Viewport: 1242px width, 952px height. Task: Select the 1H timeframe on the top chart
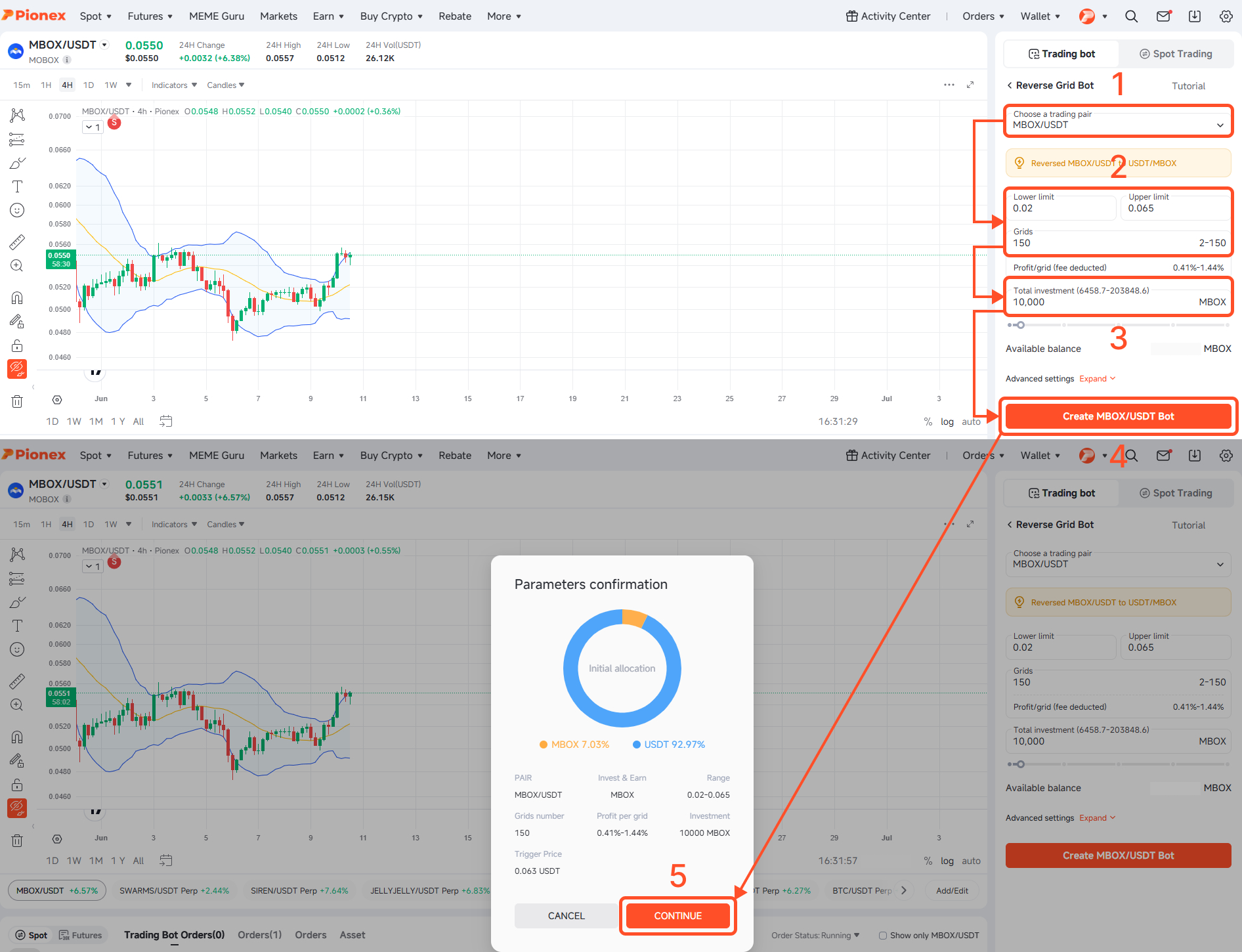click(x=46, y=85)
